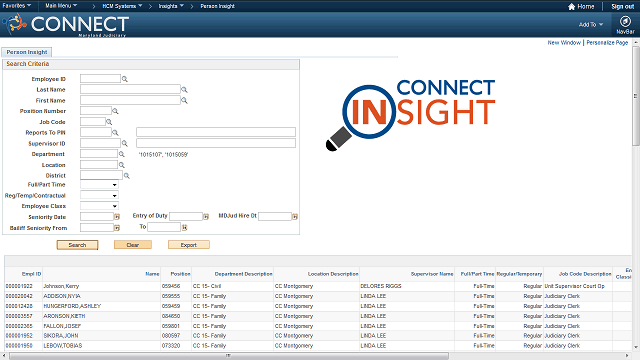Image resolution: width=640 pixels, height=360 pixels.
Task: Select the SIKORA,JOHN name cell
Action: coord(61,336)
